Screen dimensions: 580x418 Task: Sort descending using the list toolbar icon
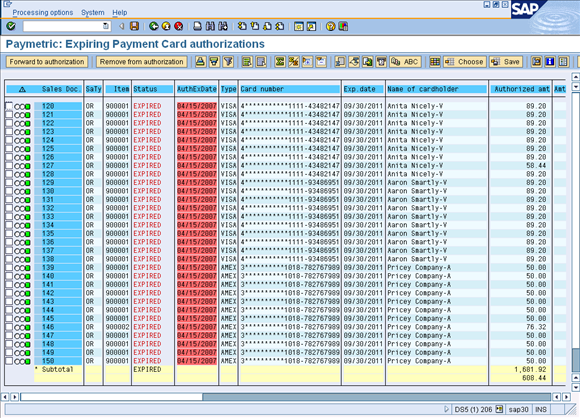(214, 62)
